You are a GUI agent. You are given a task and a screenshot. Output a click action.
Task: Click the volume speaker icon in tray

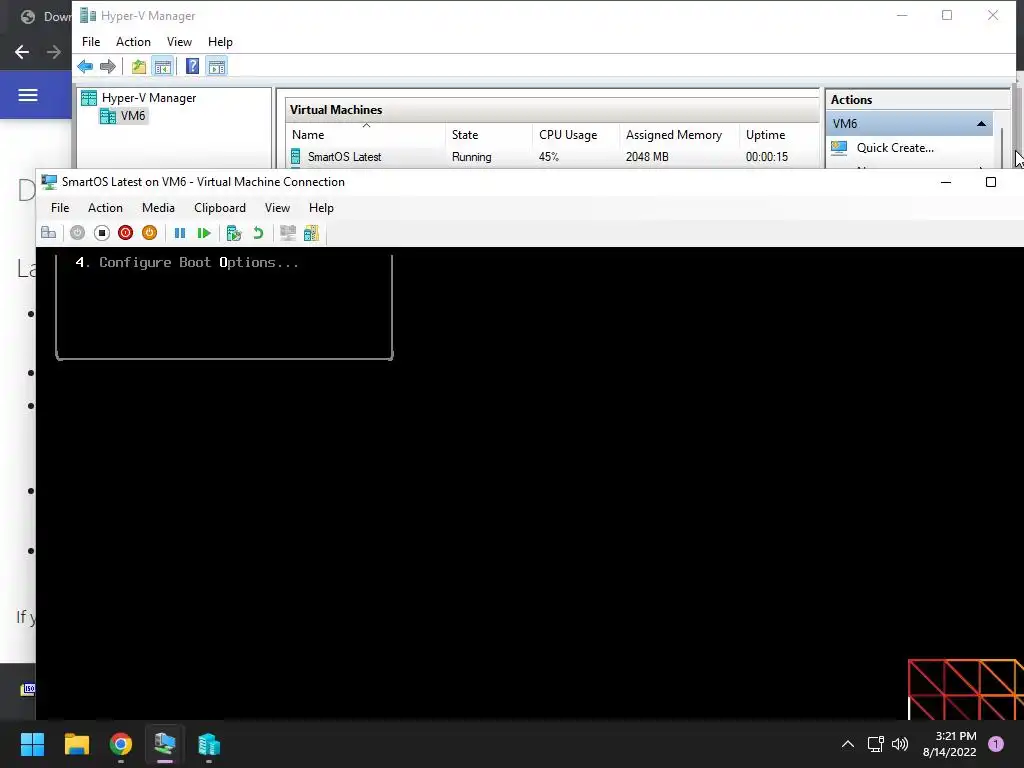click(900, 744)
